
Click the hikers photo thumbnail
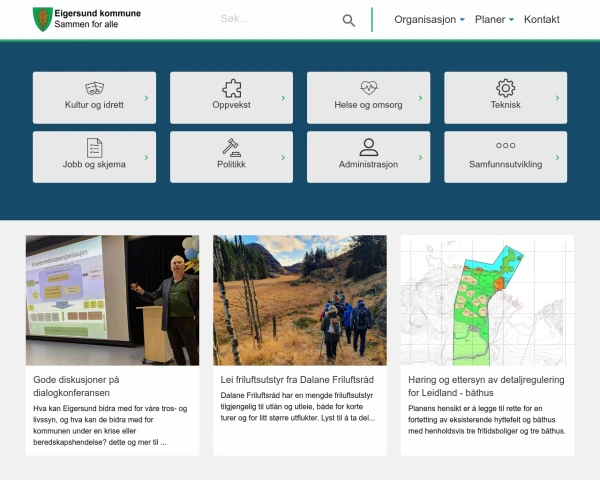pos(299,300)
